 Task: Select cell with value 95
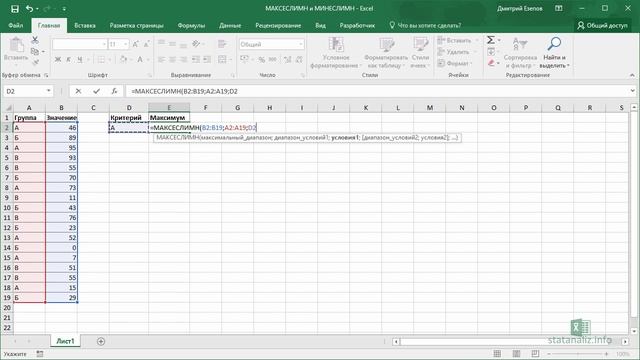coord(61,148)
